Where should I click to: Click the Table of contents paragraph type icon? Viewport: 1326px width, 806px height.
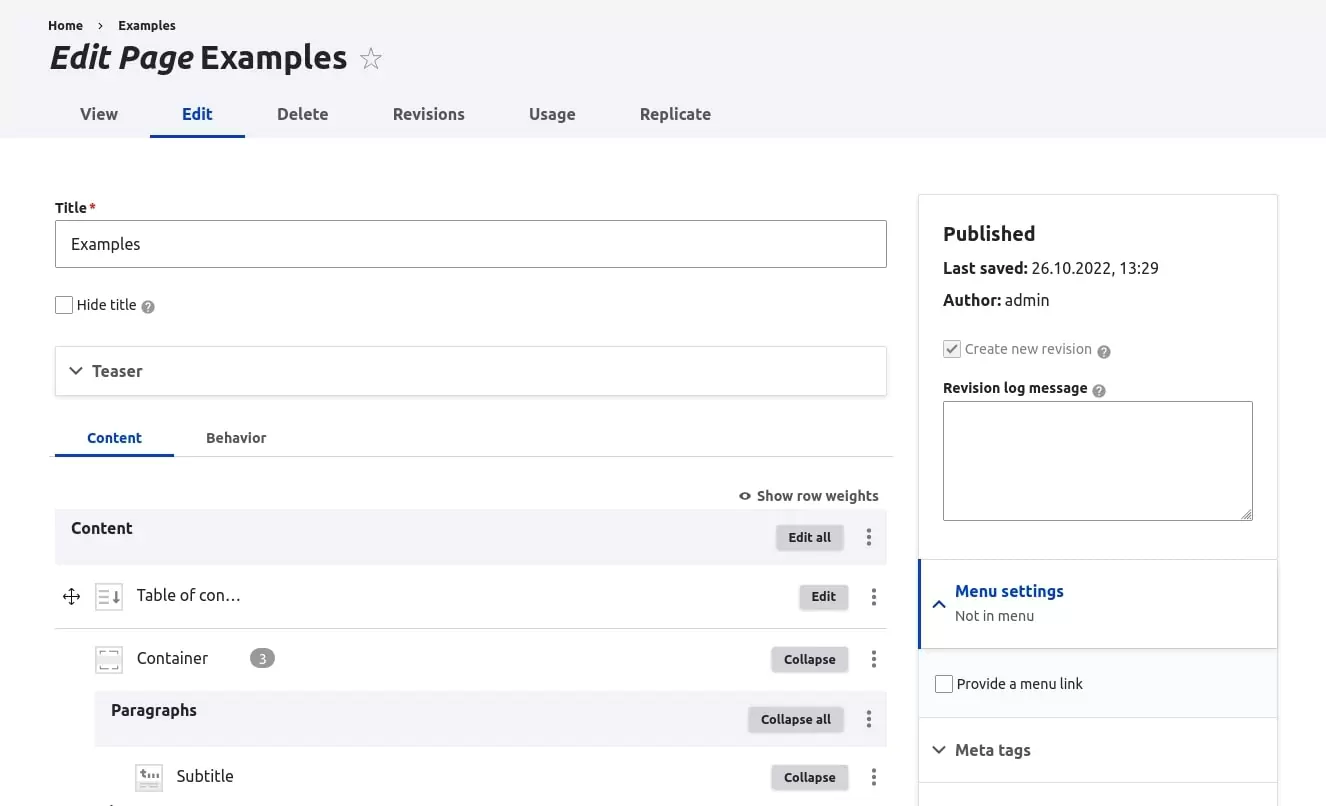coord(109,596)
